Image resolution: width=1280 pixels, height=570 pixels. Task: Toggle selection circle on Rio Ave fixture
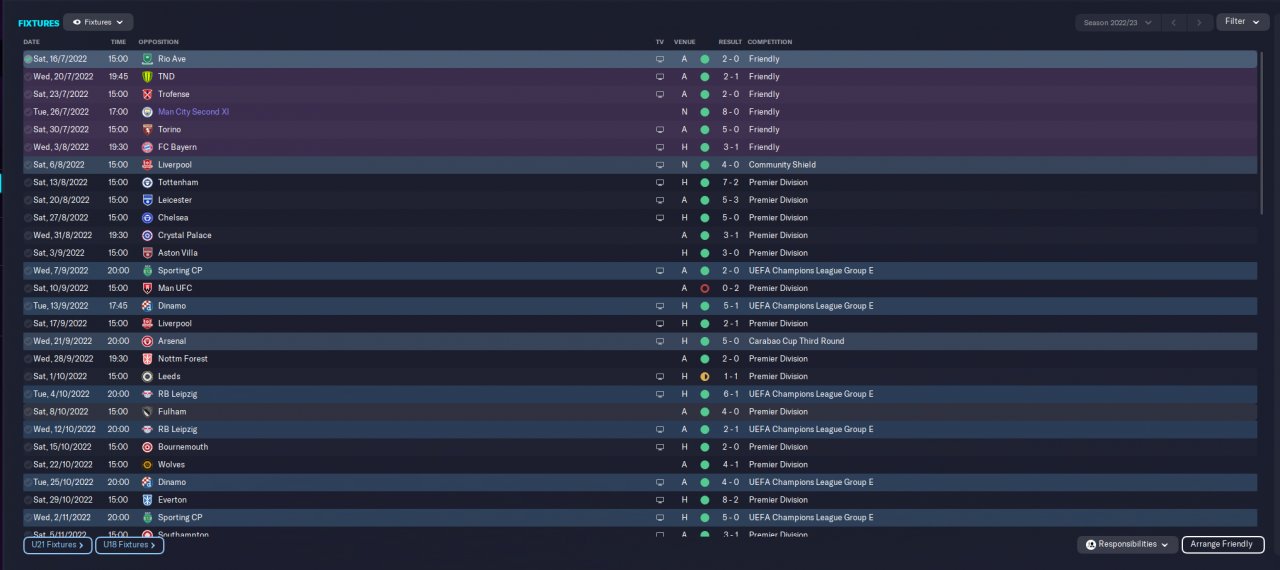tap(28, 59)
